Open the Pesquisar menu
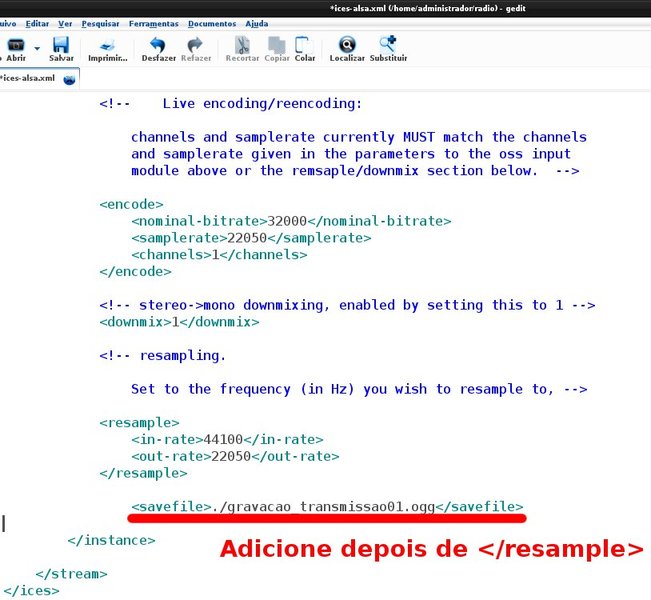 click(100, 23)
